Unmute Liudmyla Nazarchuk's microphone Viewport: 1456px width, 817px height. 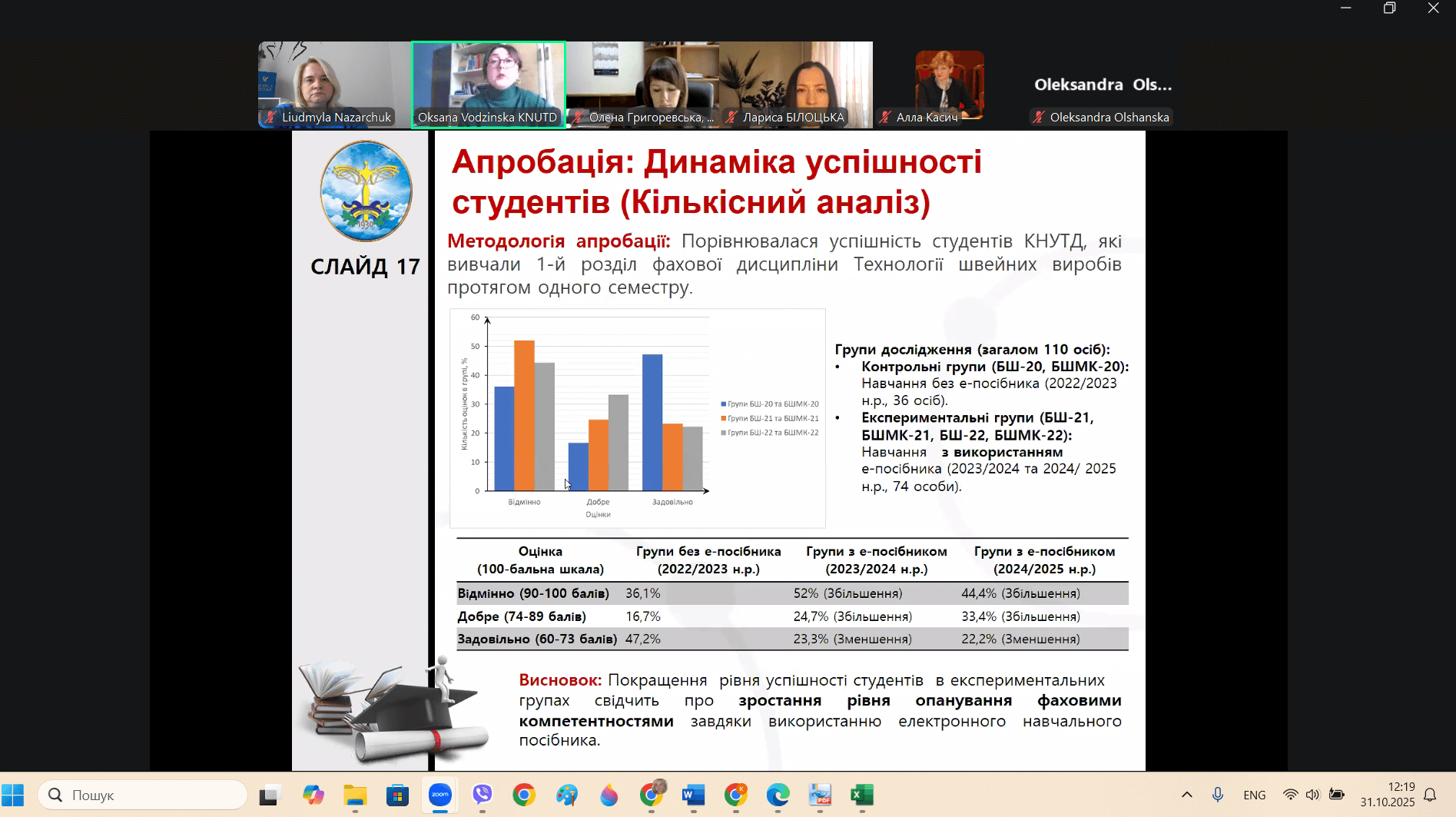coord(270,117)
